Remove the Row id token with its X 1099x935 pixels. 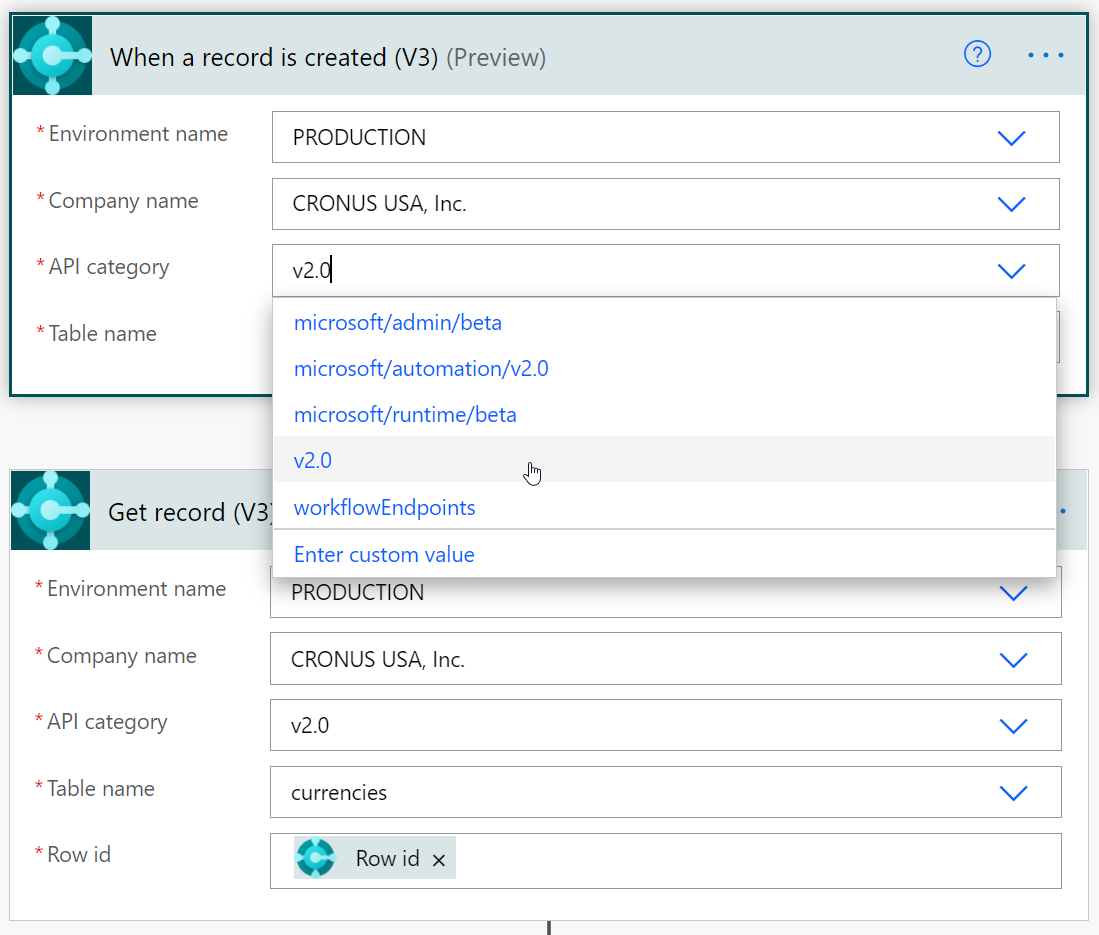439,860
